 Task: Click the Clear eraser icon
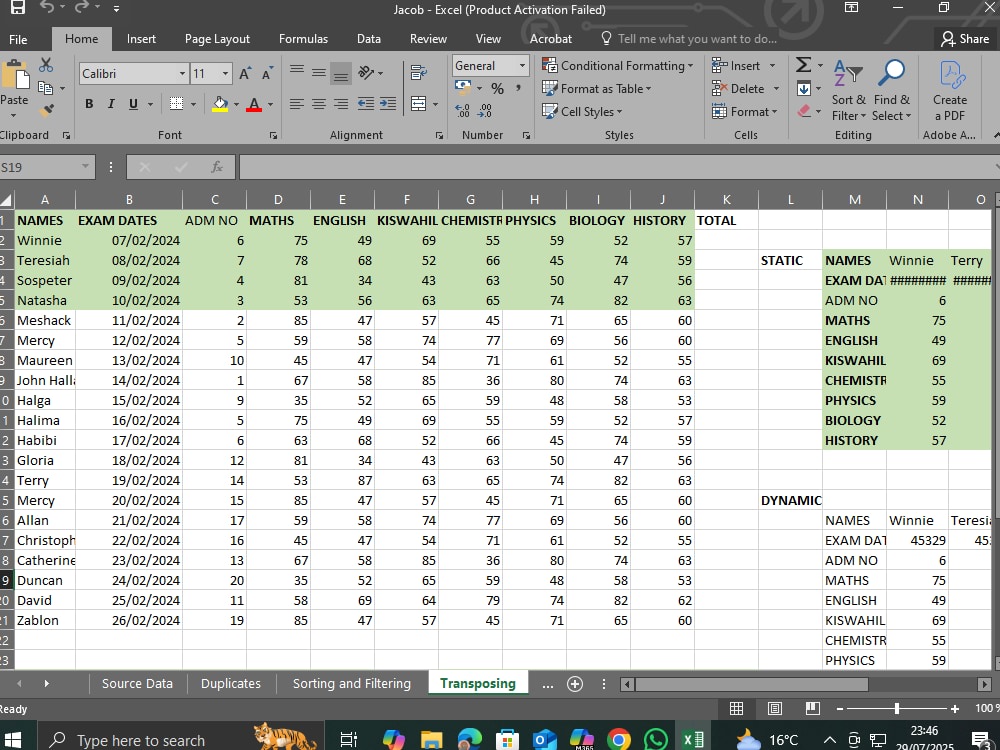[804, 111]
